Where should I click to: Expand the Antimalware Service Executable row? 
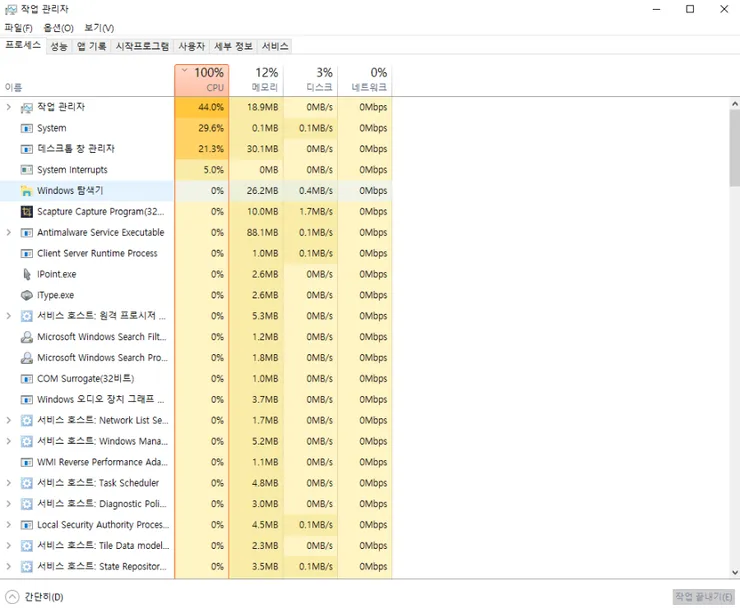pyautogui.click(x=8, y=233)
